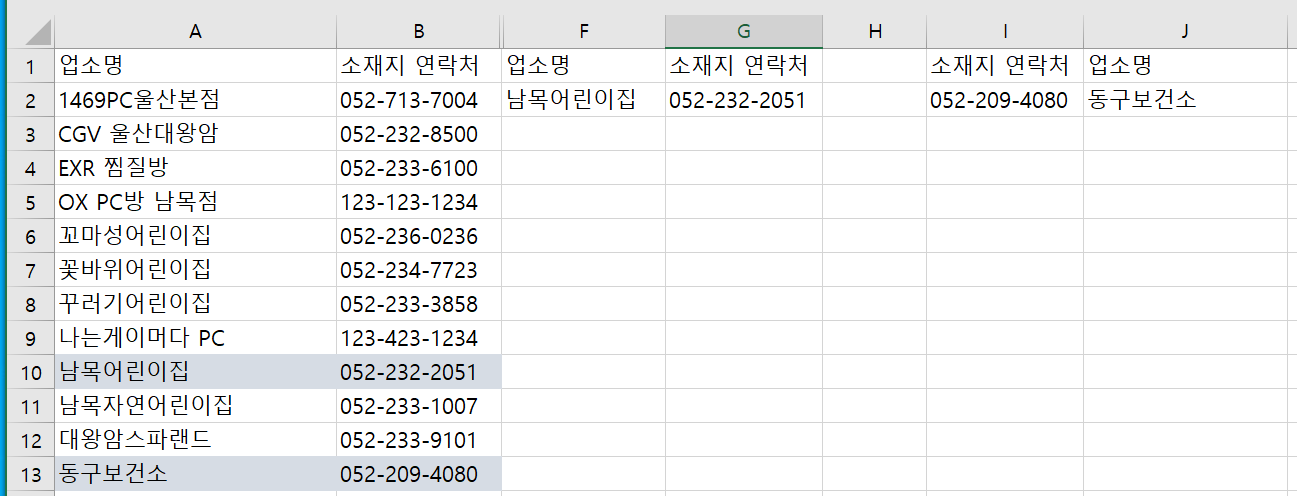1297x496 pixels.
Task: Click cell I2 '052-209-4080'
Action: (1005, 100)
